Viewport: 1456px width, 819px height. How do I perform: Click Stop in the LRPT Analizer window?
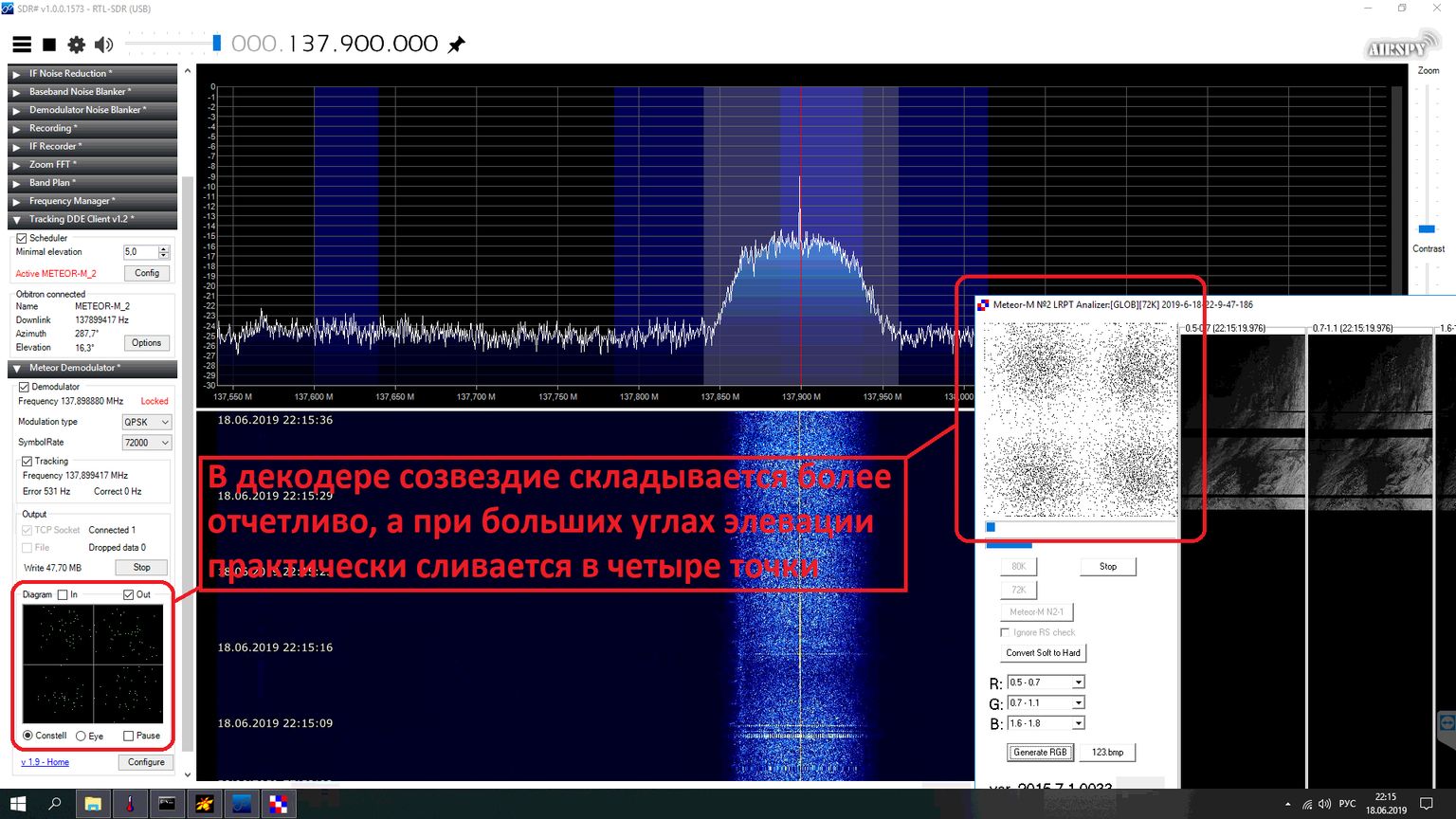click(1108, 567)
